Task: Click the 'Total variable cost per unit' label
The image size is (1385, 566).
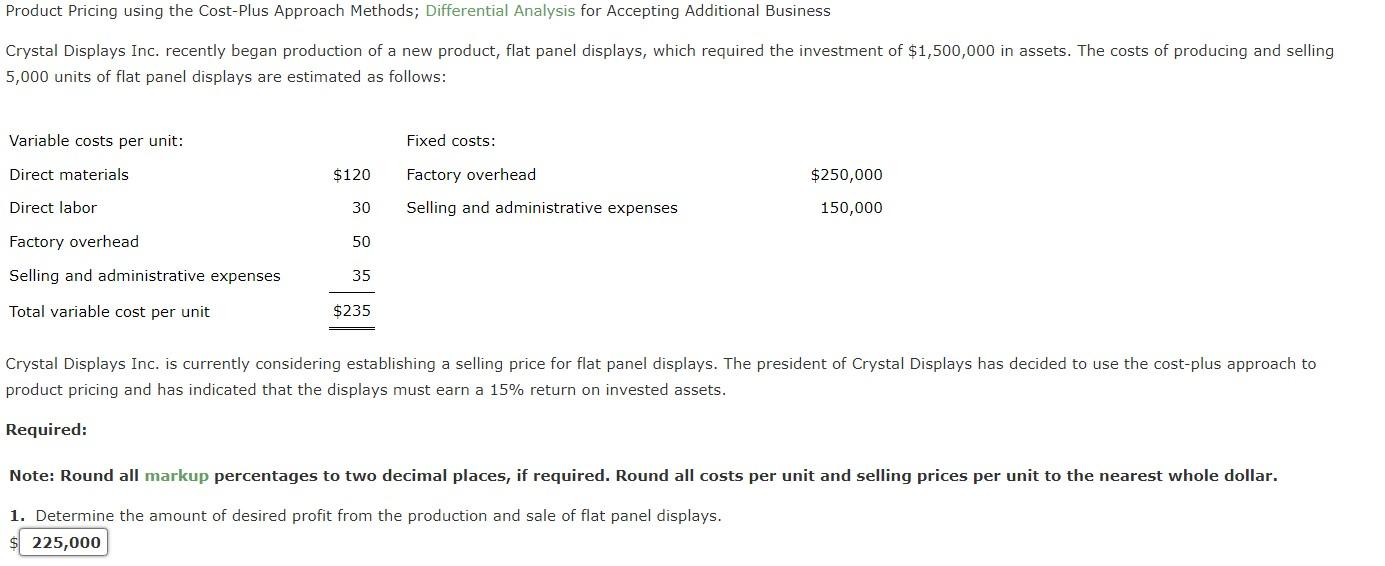Action: pyautogui.click(x=109, y=312)
